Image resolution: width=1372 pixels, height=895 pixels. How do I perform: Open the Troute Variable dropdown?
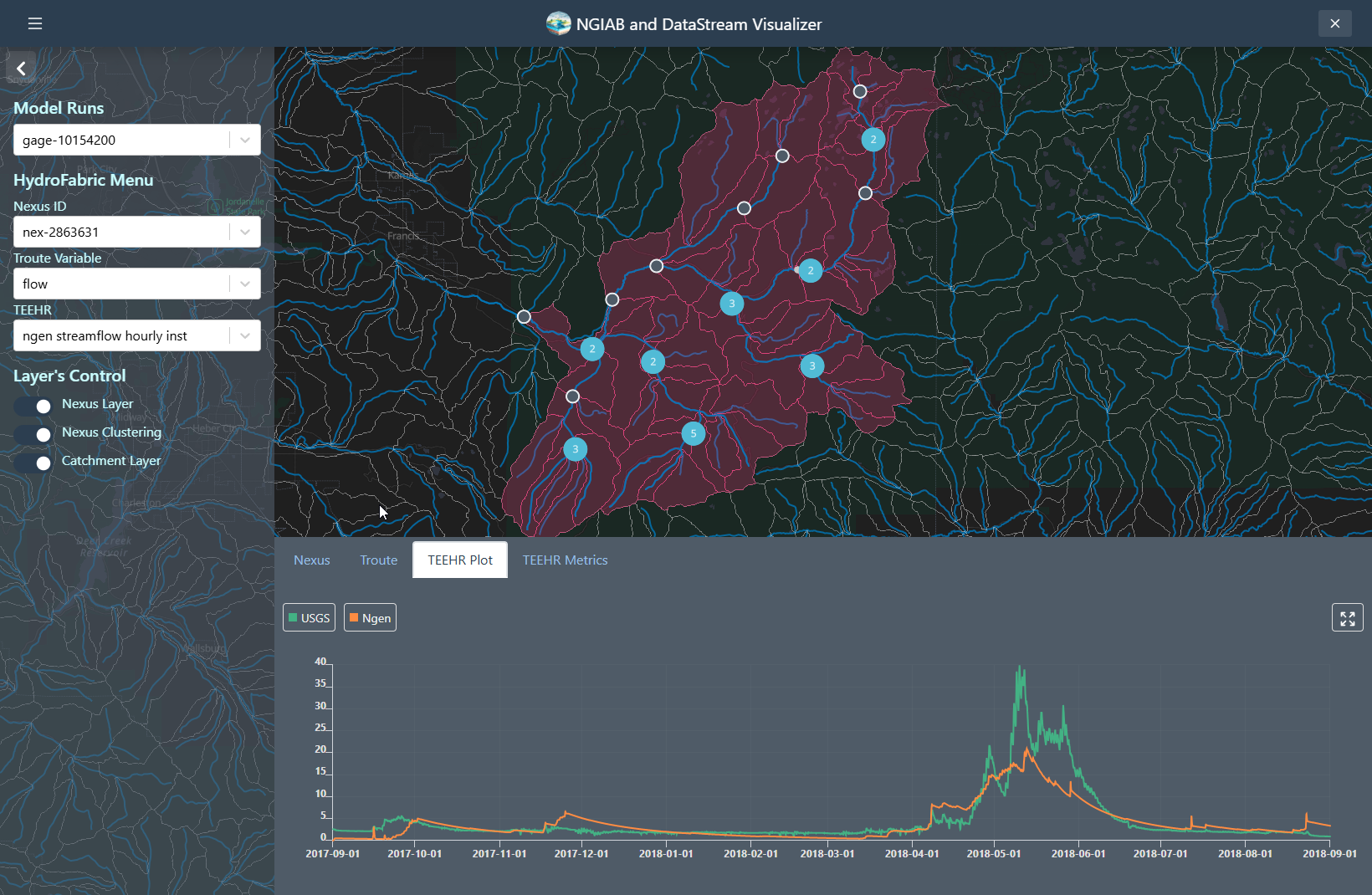click(244, 284)
